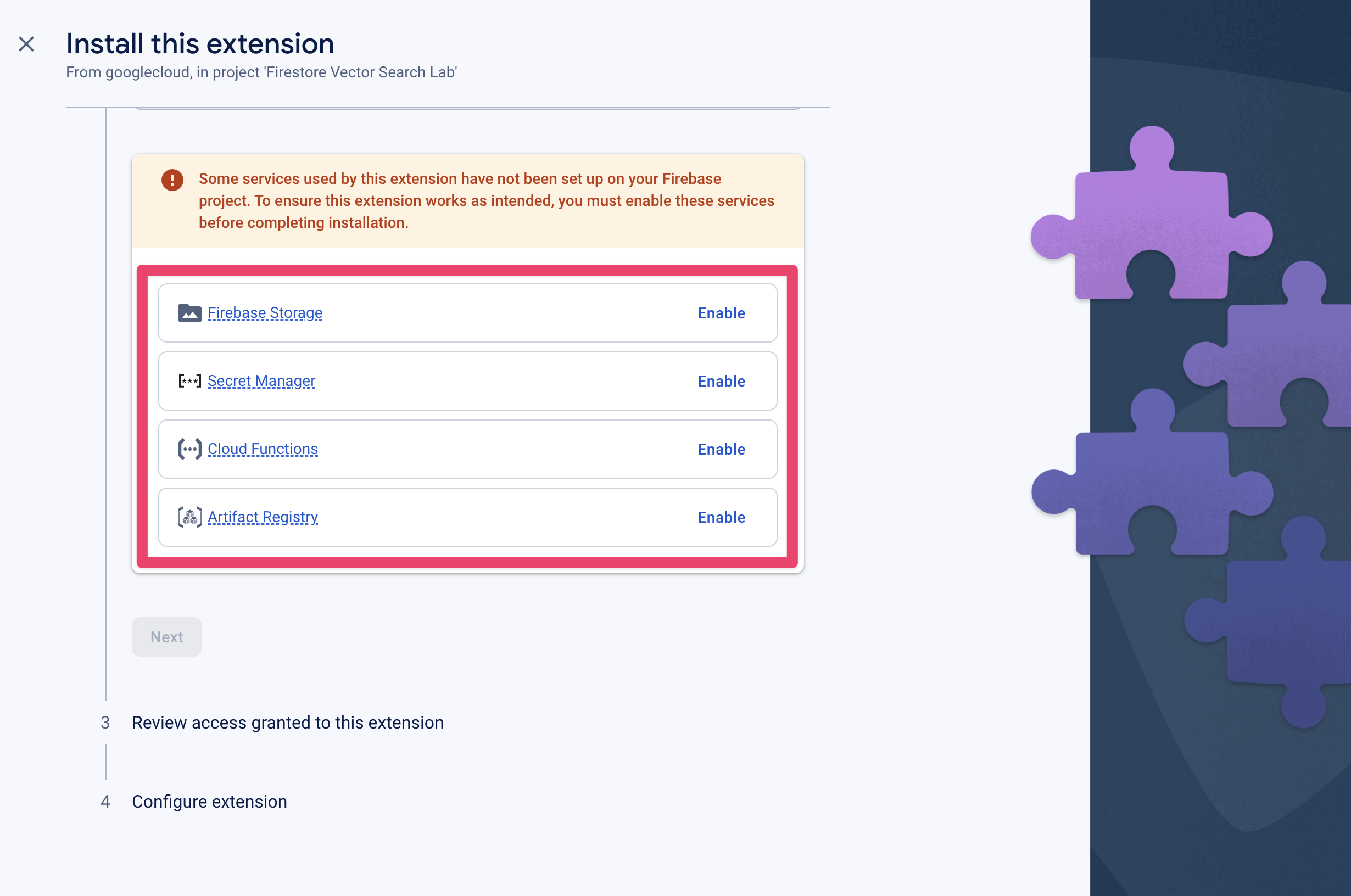Enable Secret Manager service
This screenshot has width=1351, height=896.
(721, 380)
